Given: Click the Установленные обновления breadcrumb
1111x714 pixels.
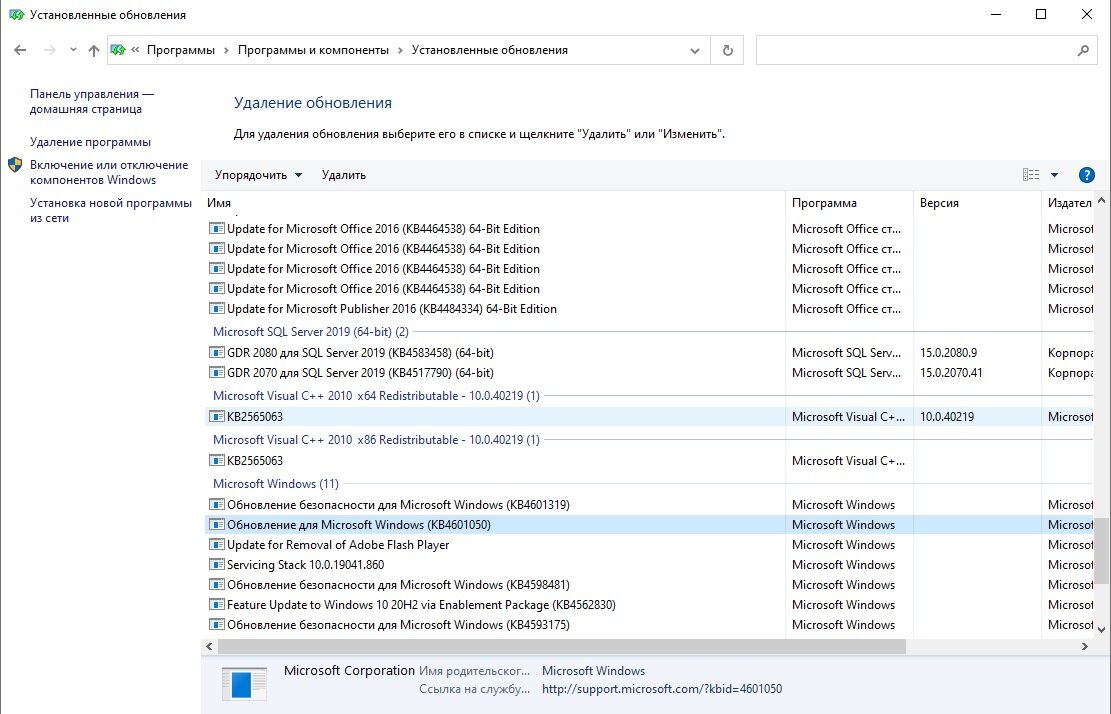Looking at the screenshot, I should coord(490,50).
